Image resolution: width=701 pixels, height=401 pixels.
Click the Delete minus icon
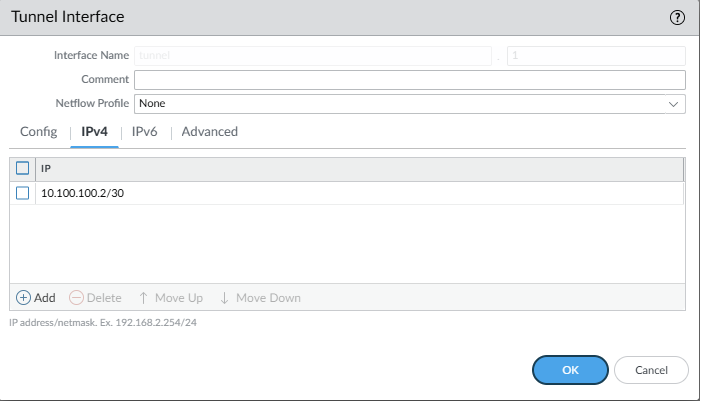point(75,298)
